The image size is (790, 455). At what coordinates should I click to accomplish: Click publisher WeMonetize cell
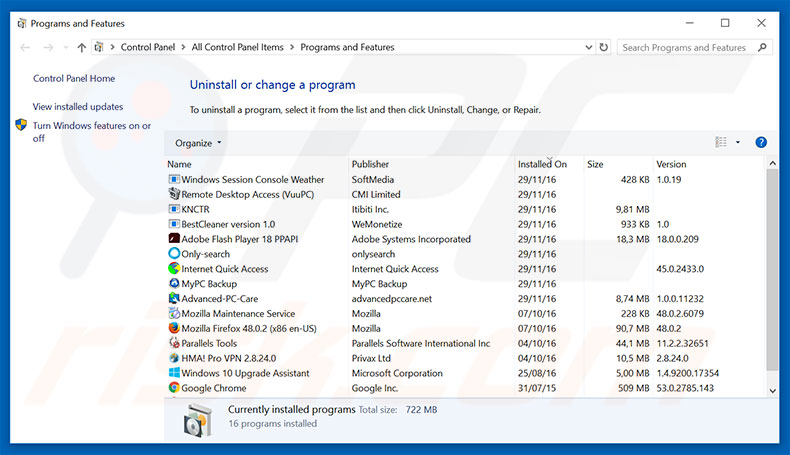(x=377, y=224)
